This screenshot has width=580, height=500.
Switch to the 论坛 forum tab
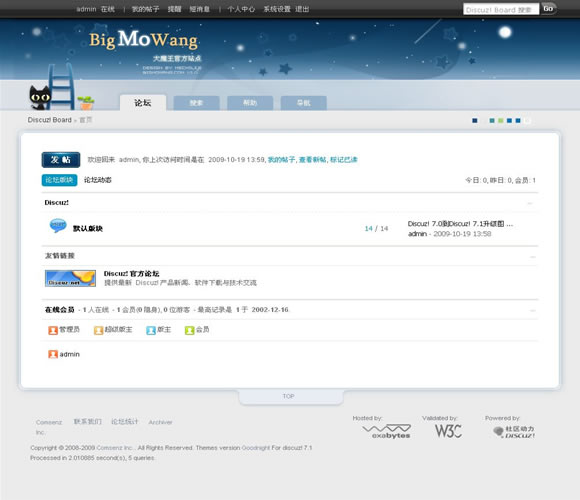pyautogui.click(x=143, y=102)
